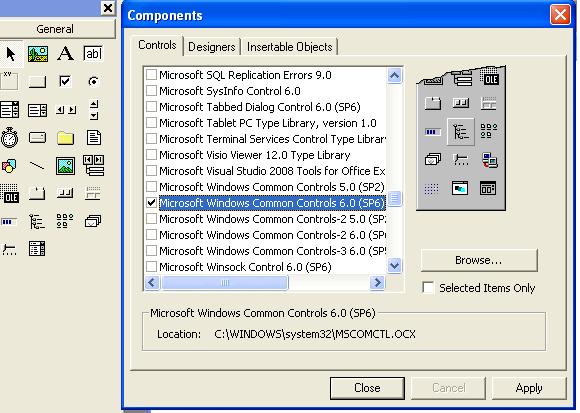The height and width of the screenshot is (413, 580).
Task: Select the ListBox control tool
Action: click(38, 110)
